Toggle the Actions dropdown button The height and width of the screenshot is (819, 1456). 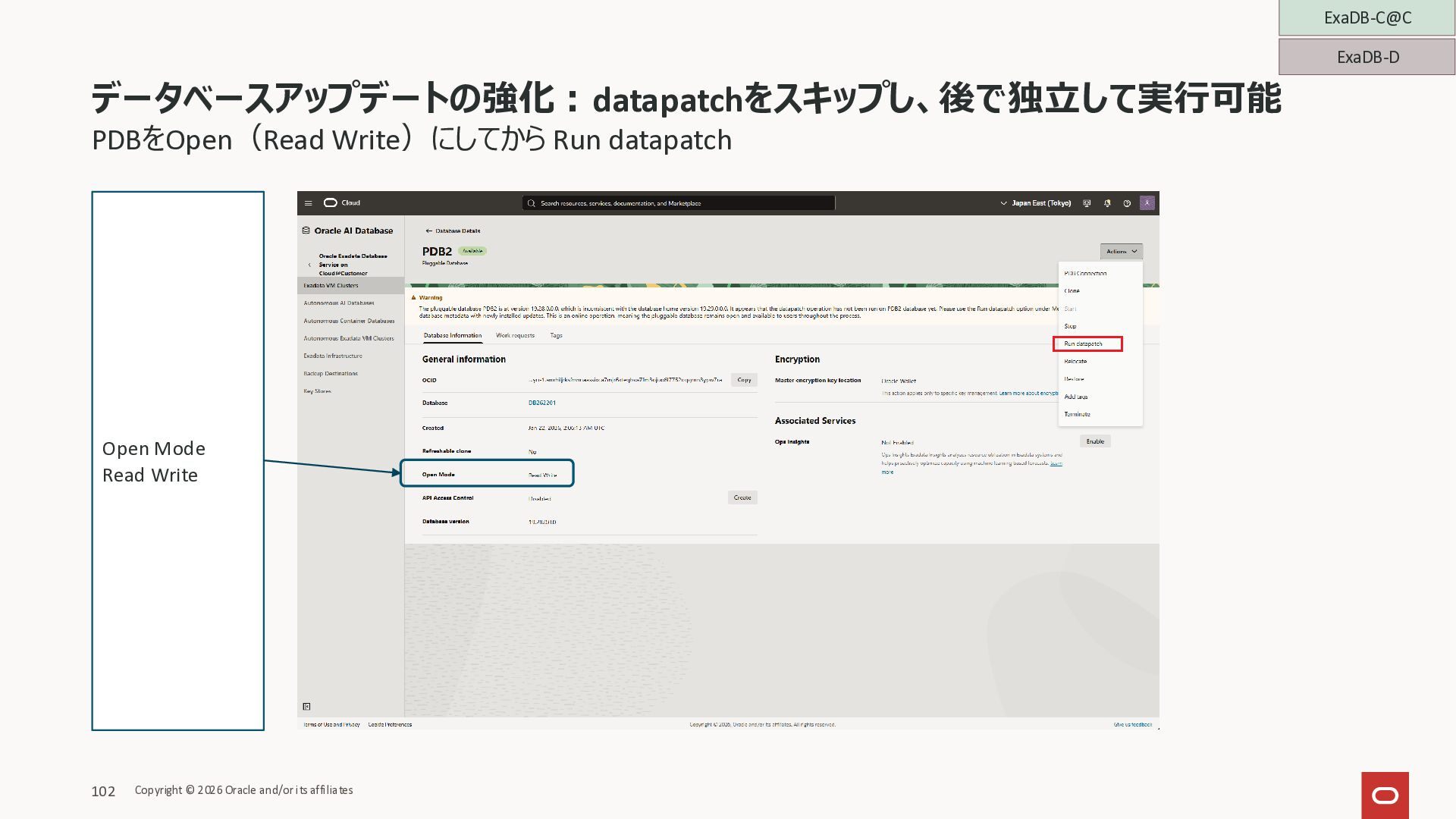pyautogui.click(x=1121, y=252)
